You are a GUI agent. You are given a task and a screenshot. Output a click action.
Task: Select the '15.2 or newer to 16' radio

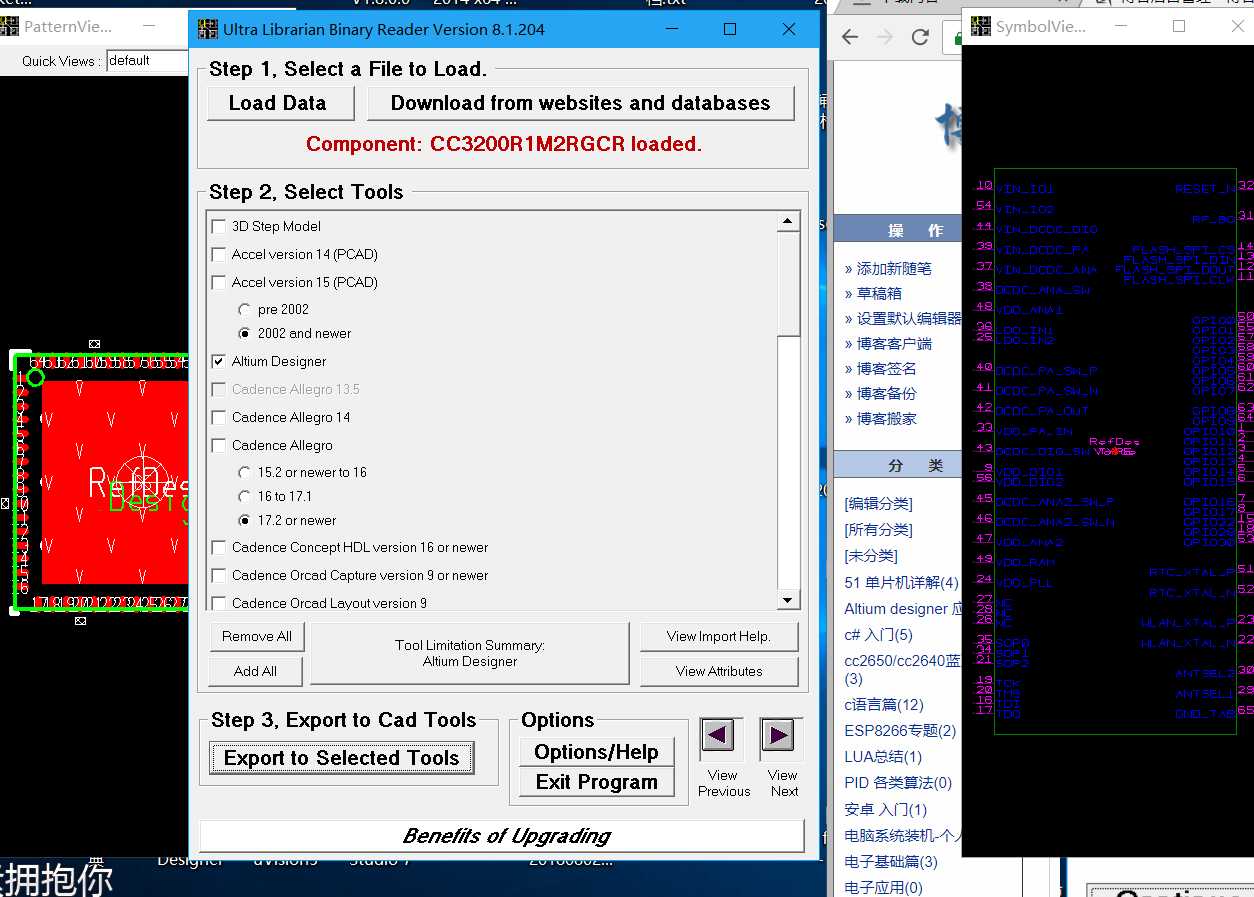(244, 472)
